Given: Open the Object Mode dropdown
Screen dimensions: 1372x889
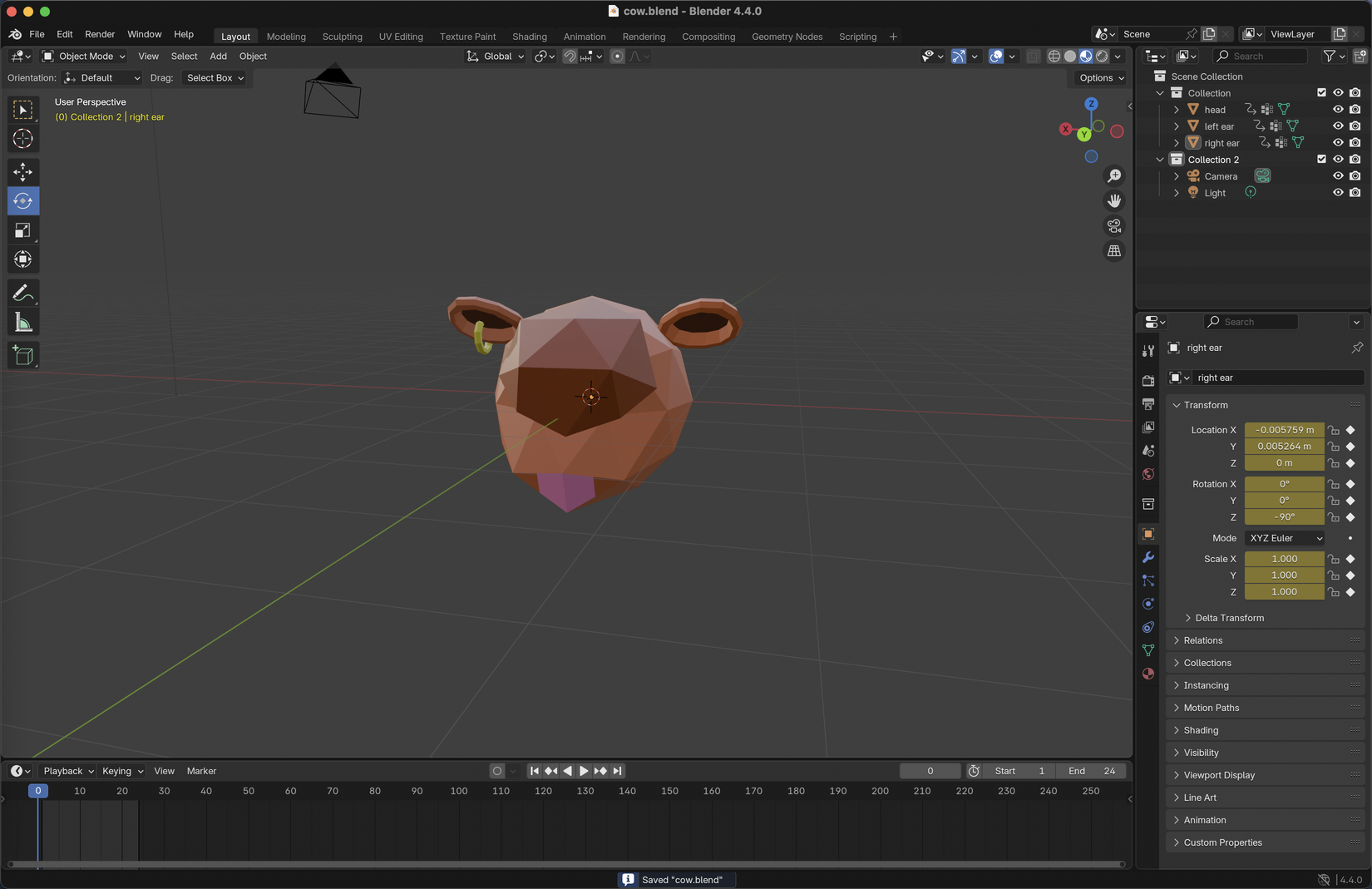Looking at the screenshot, I should click(83, 57).
